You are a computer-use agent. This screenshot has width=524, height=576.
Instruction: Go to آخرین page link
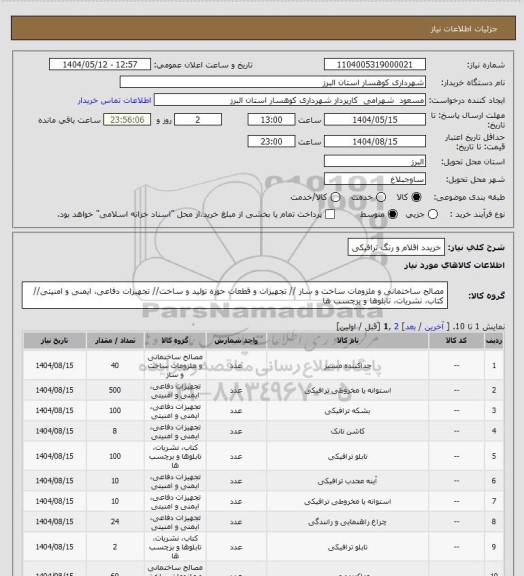(x=434, y=327)
